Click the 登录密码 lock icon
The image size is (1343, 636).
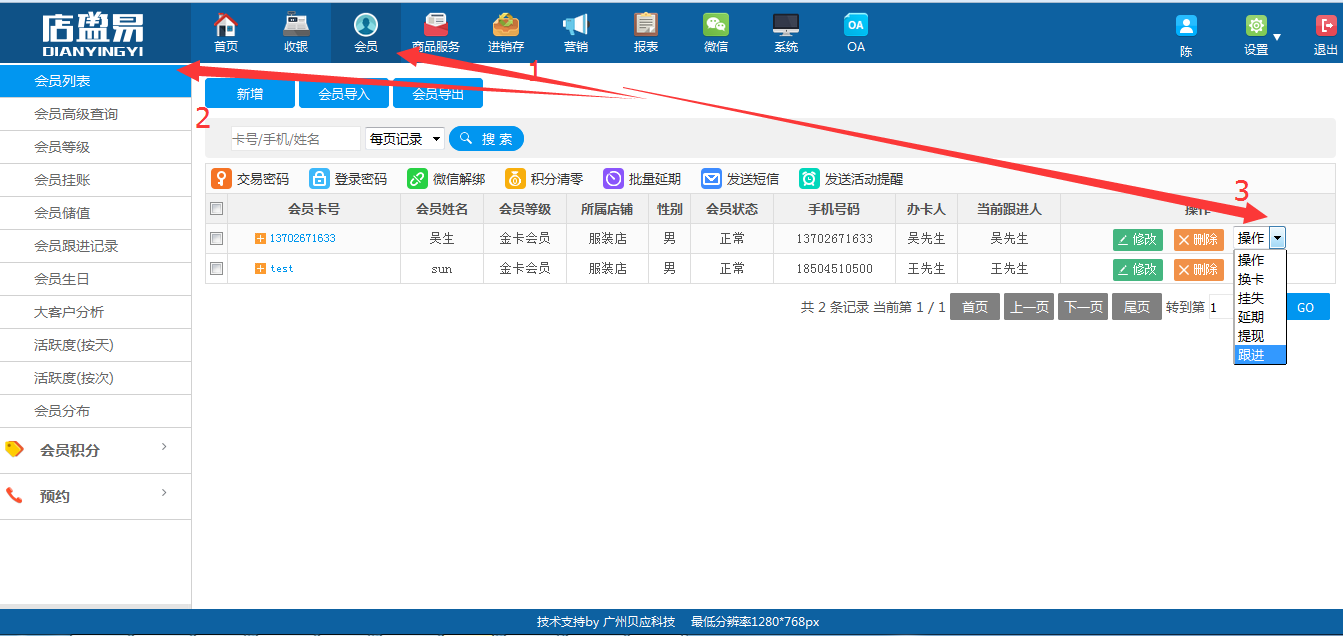(x=319, y=179)
